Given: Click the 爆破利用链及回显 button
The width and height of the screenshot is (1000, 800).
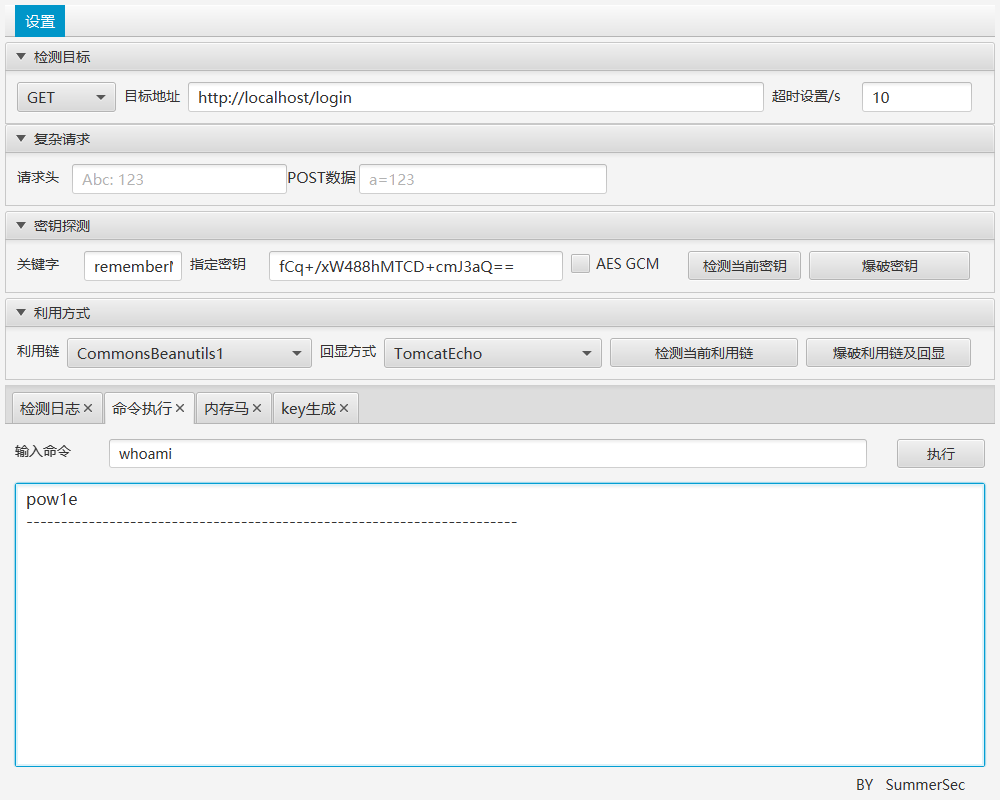Looking at the screenshot, I should pos(888,353).
